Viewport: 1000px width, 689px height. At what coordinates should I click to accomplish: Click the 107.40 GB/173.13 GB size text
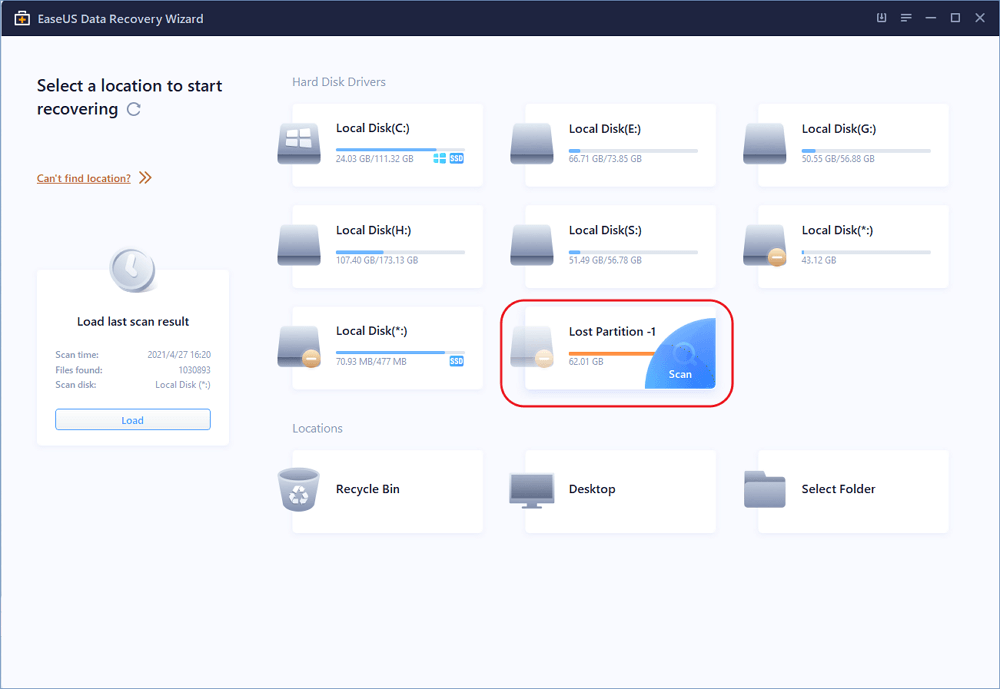(377, 260)
